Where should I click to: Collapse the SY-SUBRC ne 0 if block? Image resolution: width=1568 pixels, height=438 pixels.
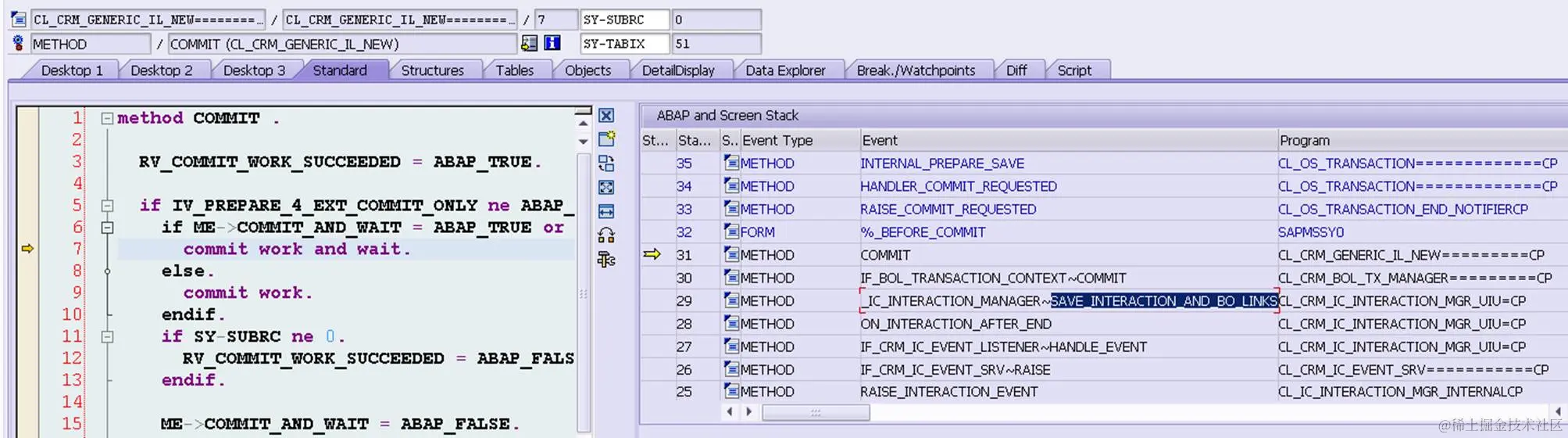pyautogui.click(x=107, y=337)
